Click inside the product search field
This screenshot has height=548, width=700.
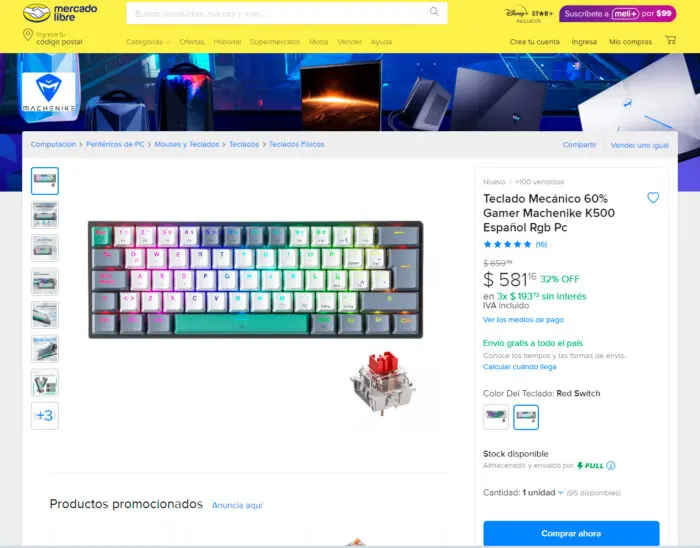(x=275, y=13)
